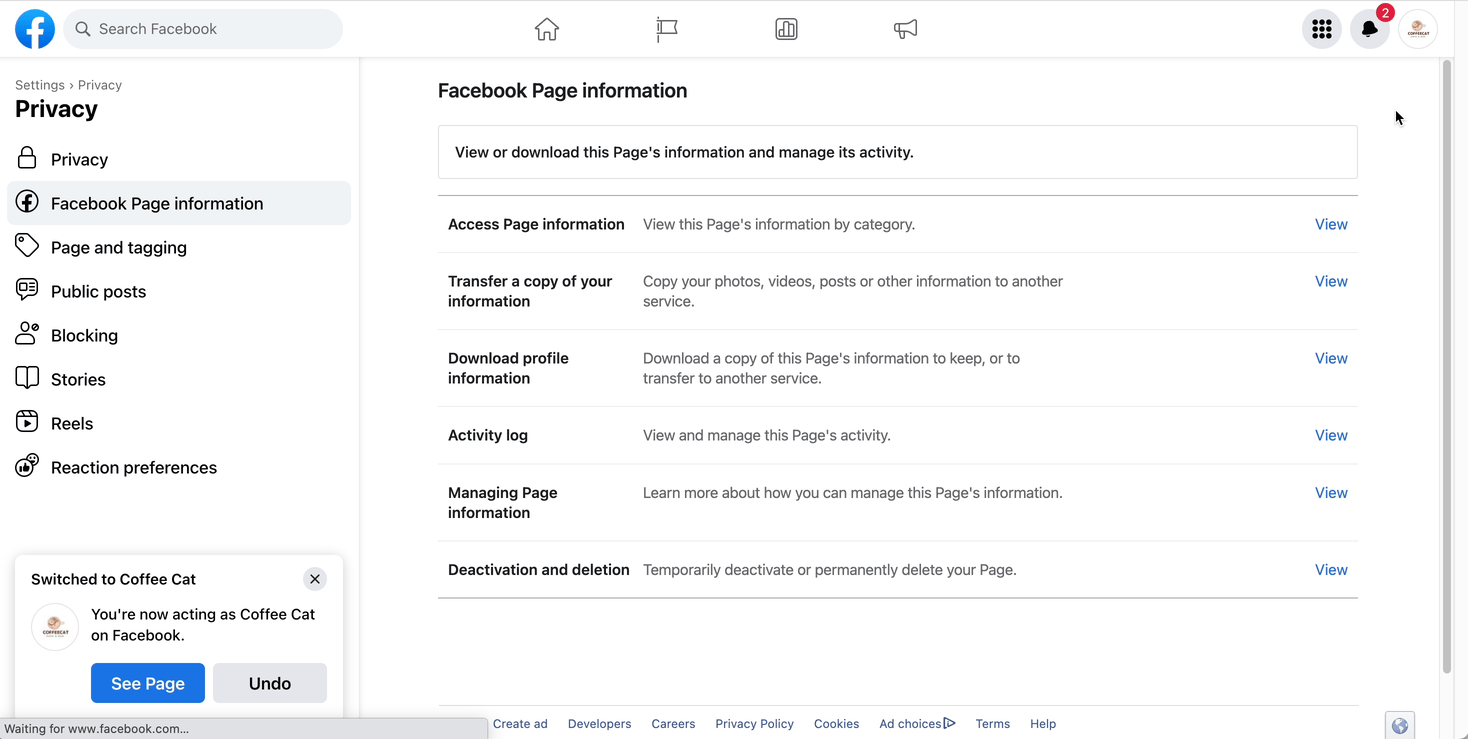View Access Page information
The width and height of the screenshot is (1468, 739).
(1331, 224)
